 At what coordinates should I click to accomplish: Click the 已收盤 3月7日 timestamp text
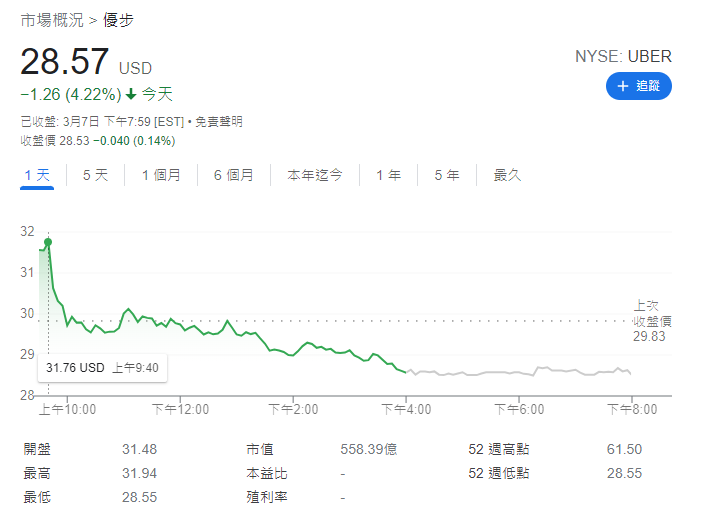(x=102, y=122)
